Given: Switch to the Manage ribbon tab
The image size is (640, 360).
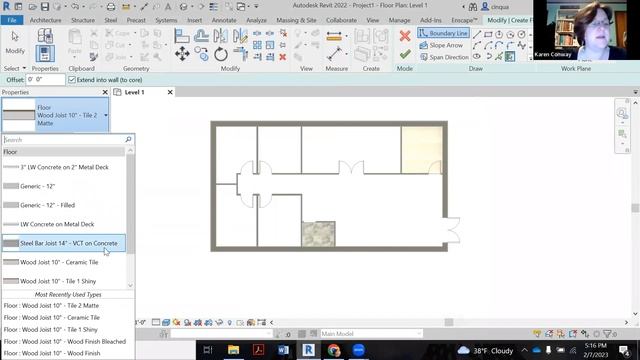Looking at the screenshot, I should 399,20.
